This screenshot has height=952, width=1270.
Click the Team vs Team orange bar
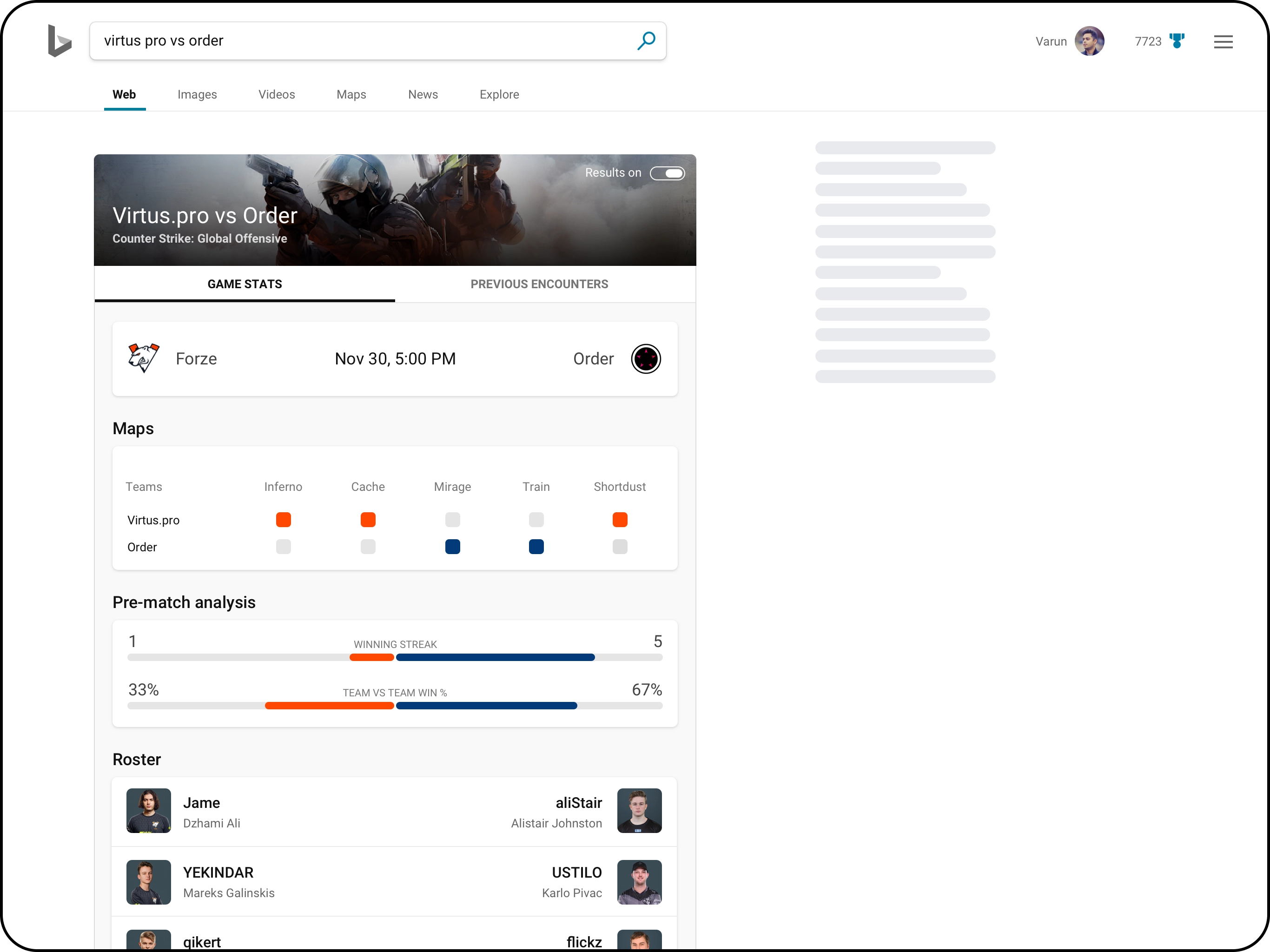click(330, 706)
